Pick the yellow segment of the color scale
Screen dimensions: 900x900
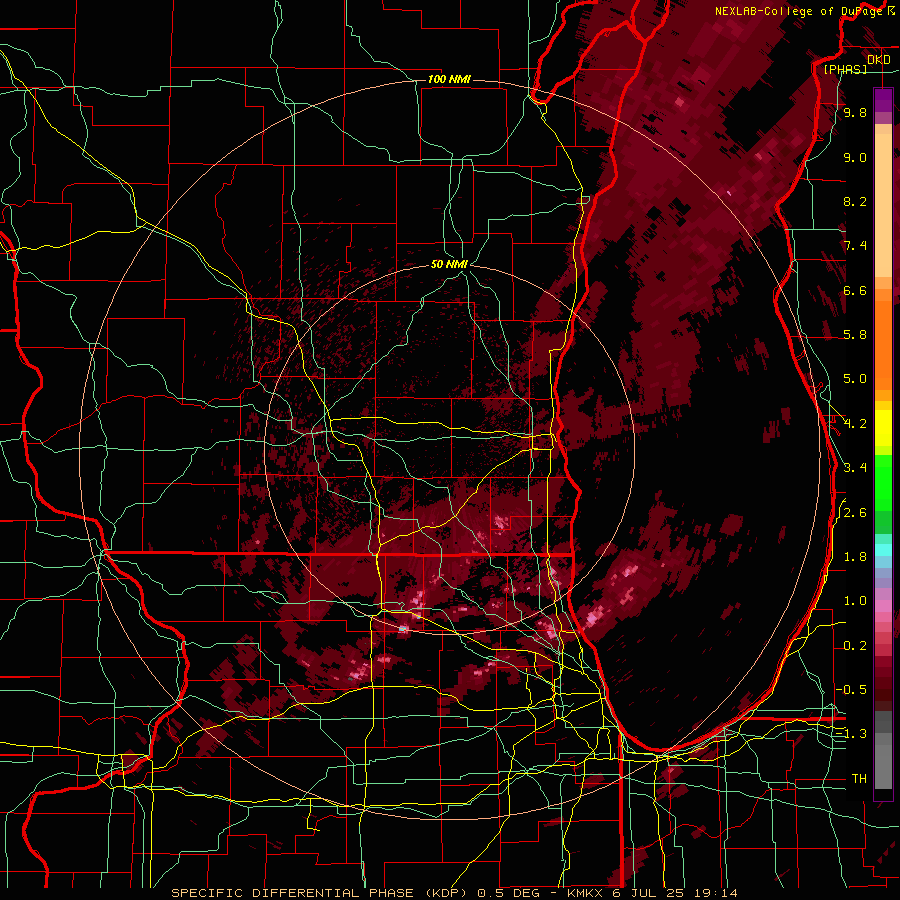point(883,428)
